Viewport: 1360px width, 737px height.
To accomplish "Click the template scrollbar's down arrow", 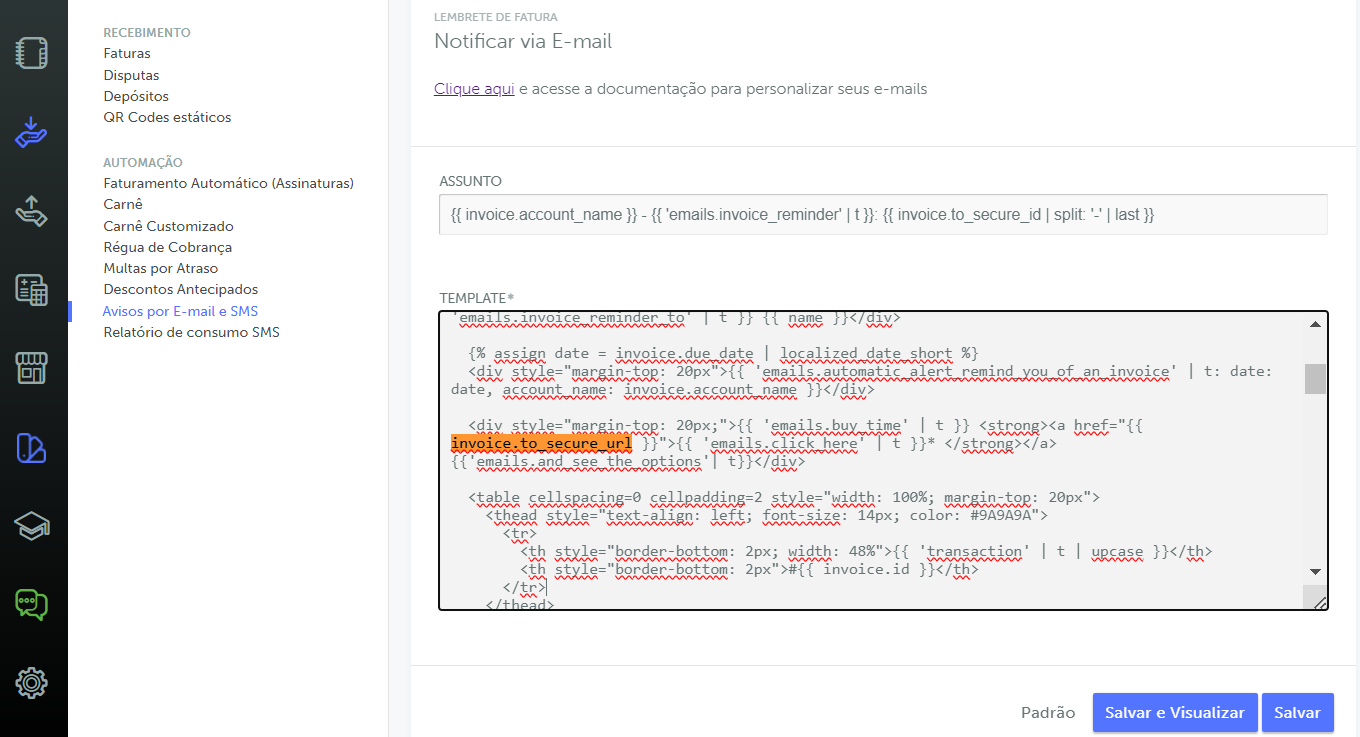I will click(1315, 571).
